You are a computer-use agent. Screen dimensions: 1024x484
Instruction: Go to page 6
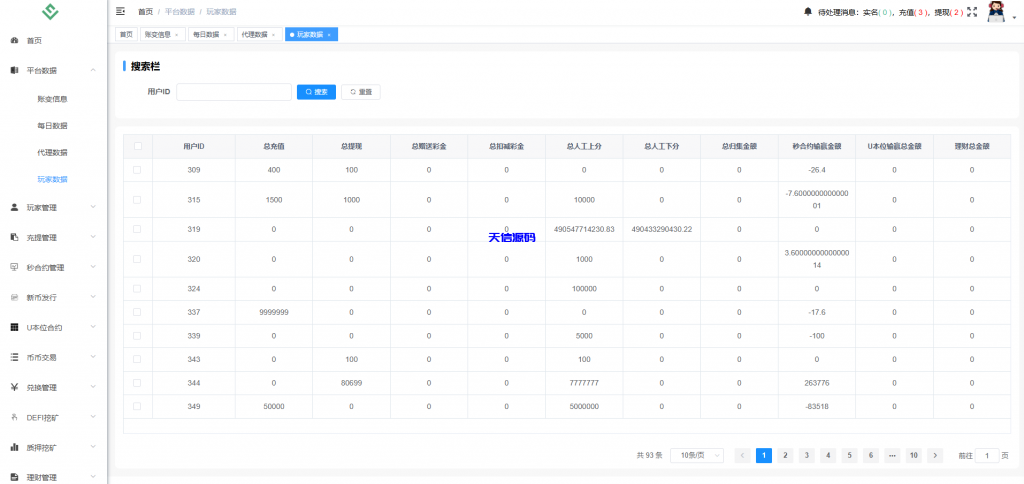pos(871,455)
